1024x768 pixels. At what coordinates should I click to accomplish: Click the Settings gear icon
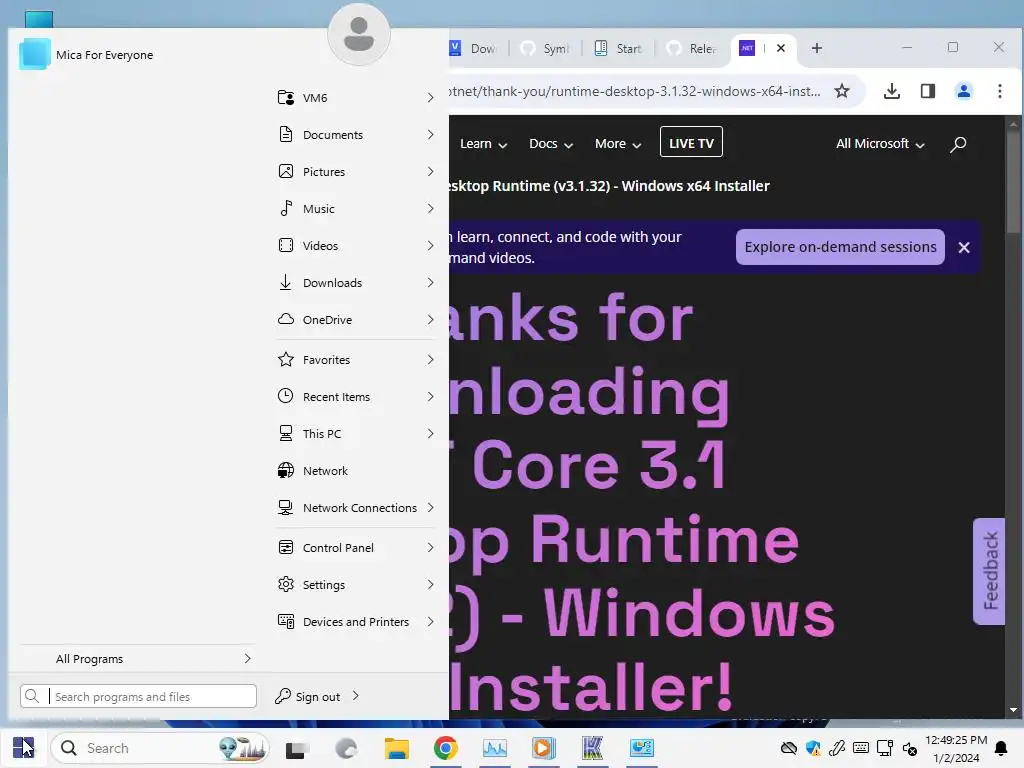coord(286,584)
